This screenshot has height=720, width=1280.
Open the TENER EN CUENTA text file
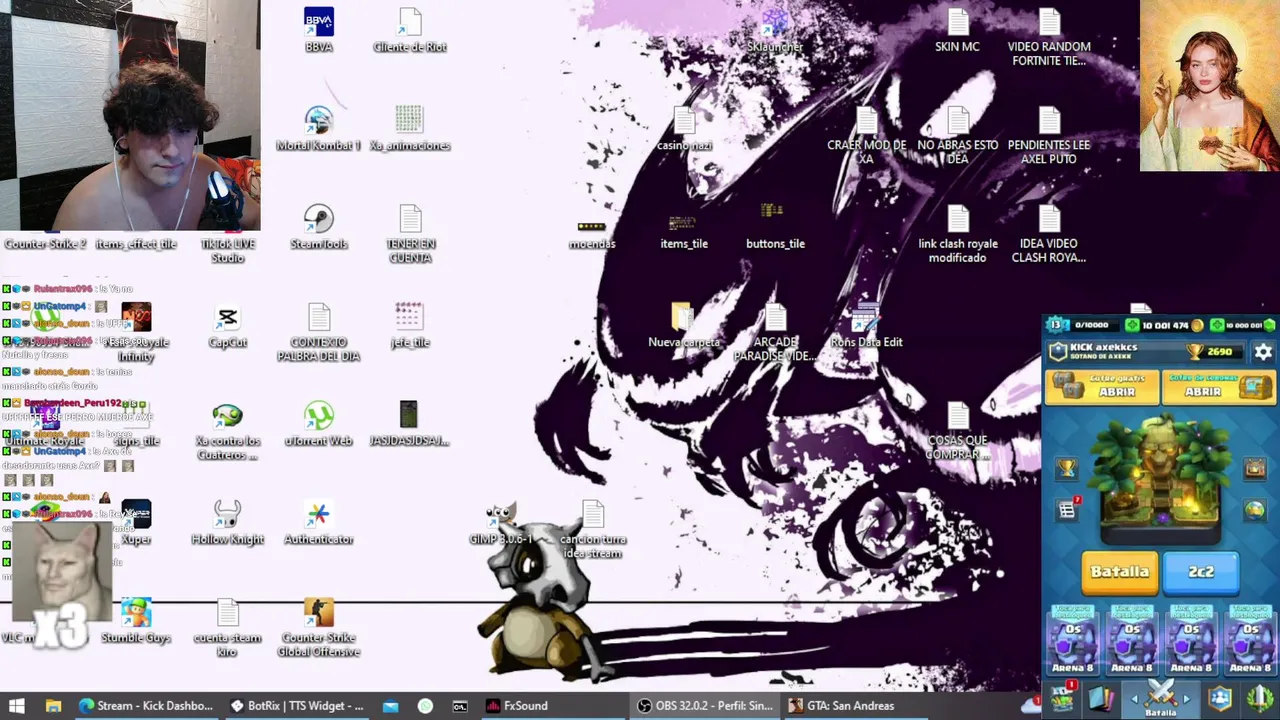coord(409,234)
